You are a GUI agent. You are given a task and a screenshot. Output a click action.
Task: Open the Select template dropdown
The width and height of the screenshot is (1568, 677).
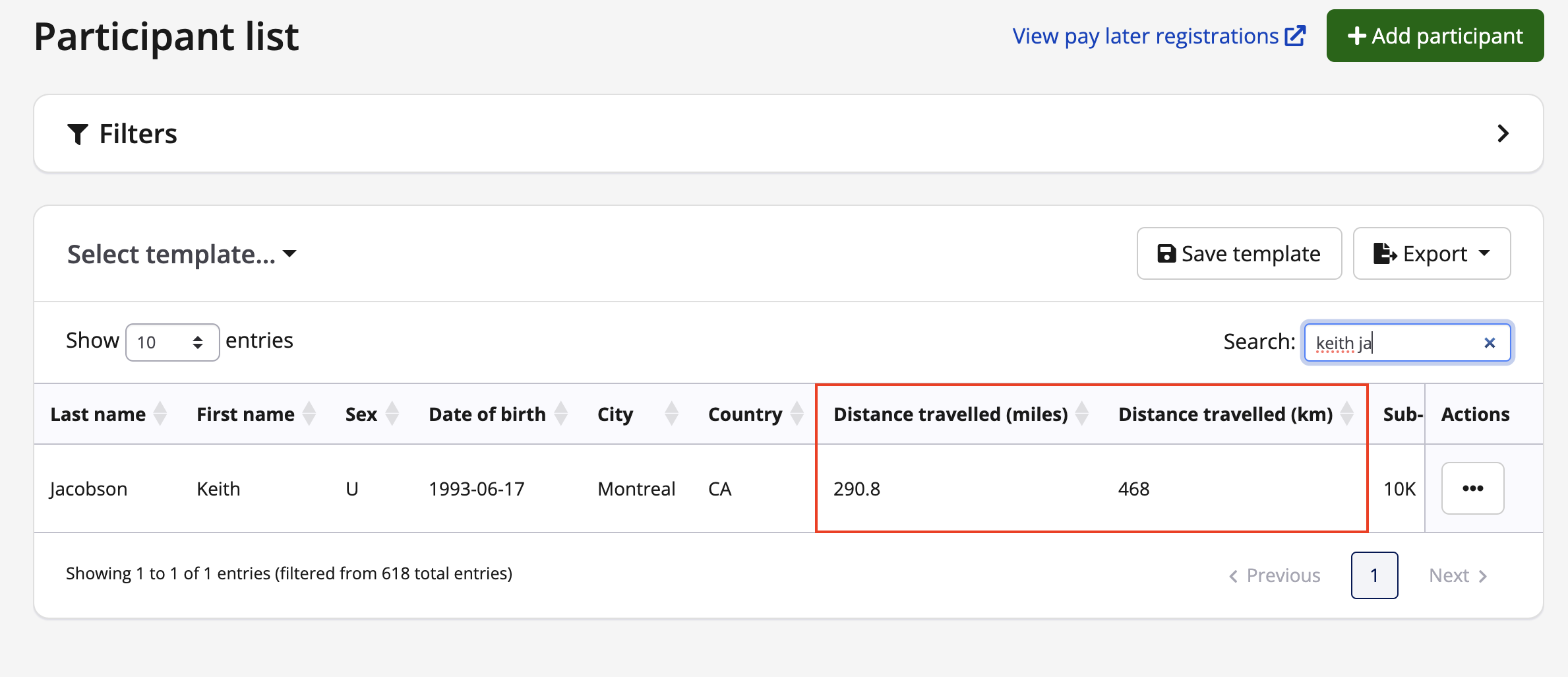coord(182,254)
